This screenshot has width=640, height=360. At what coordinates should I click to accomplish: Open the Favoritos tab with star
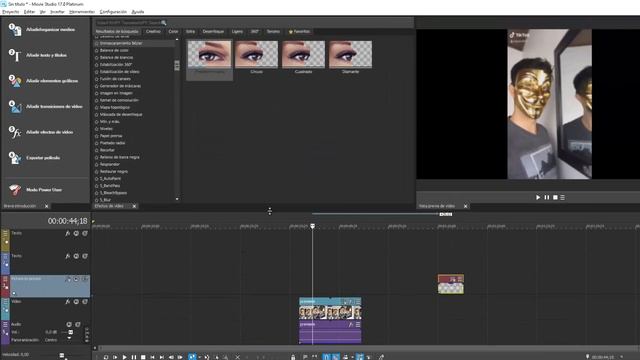pyautogui.click(x=299, y=31)
